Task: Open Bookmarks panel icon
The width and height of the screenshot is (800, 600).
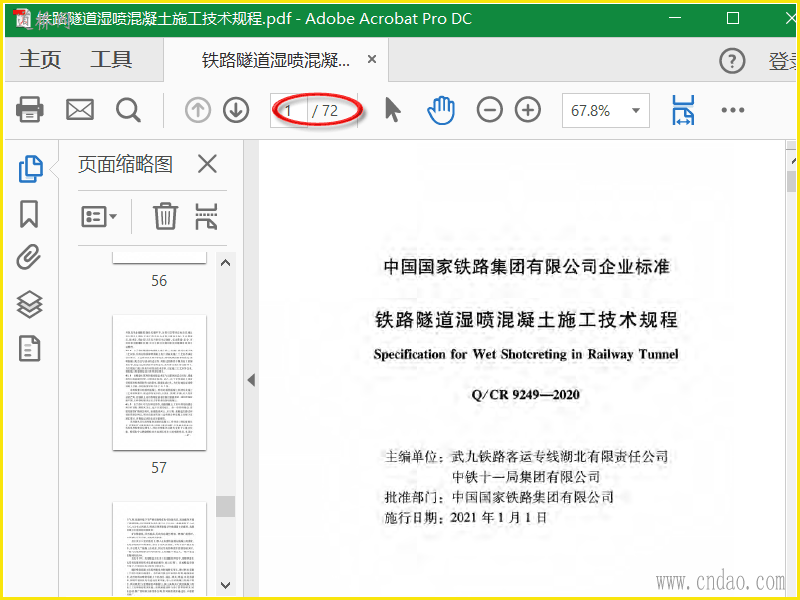Action: 29,214
